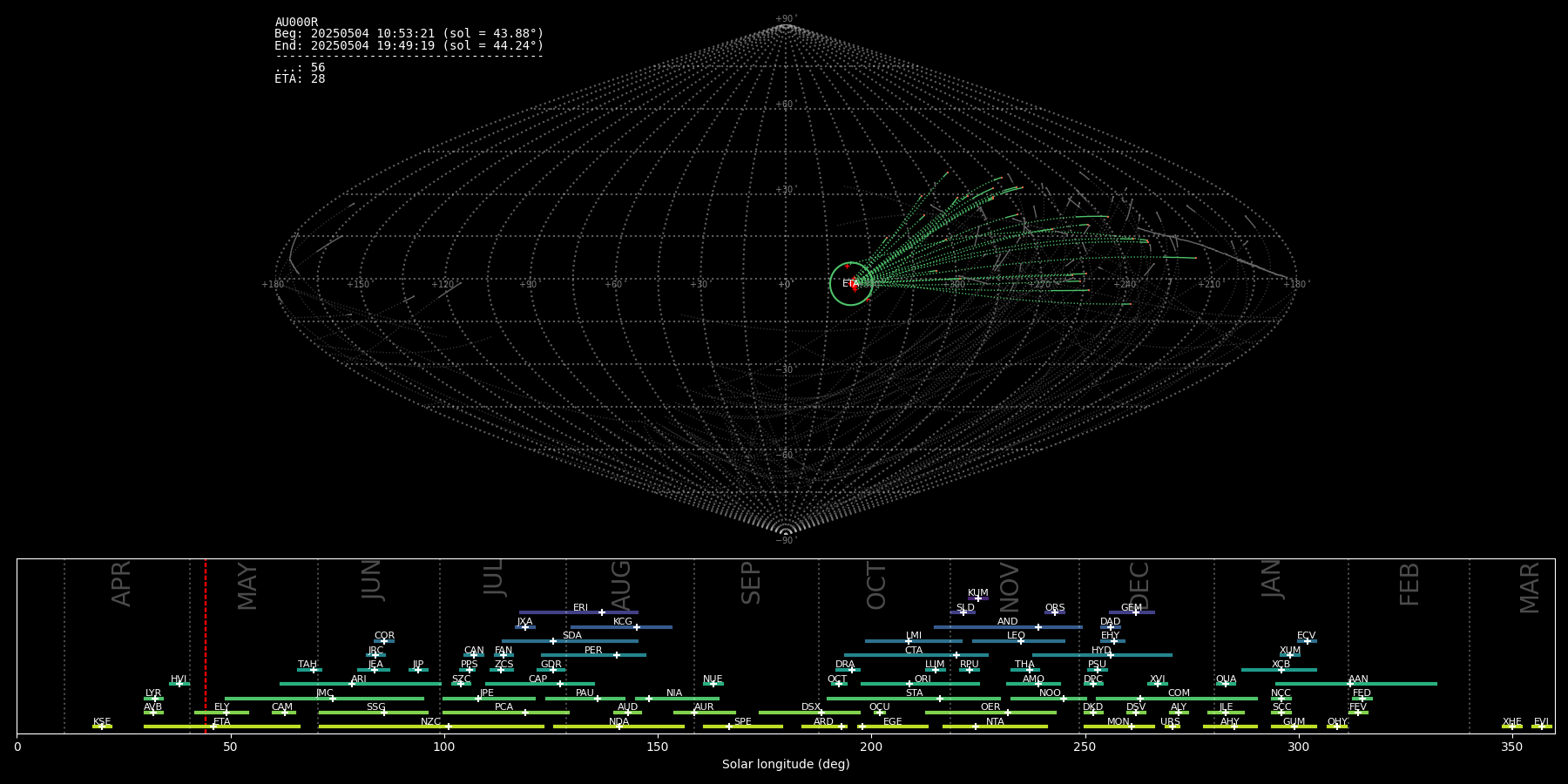Click the XHE shower label in timeline
The width and height of the screenshot is (1568, 784).
1511,722
